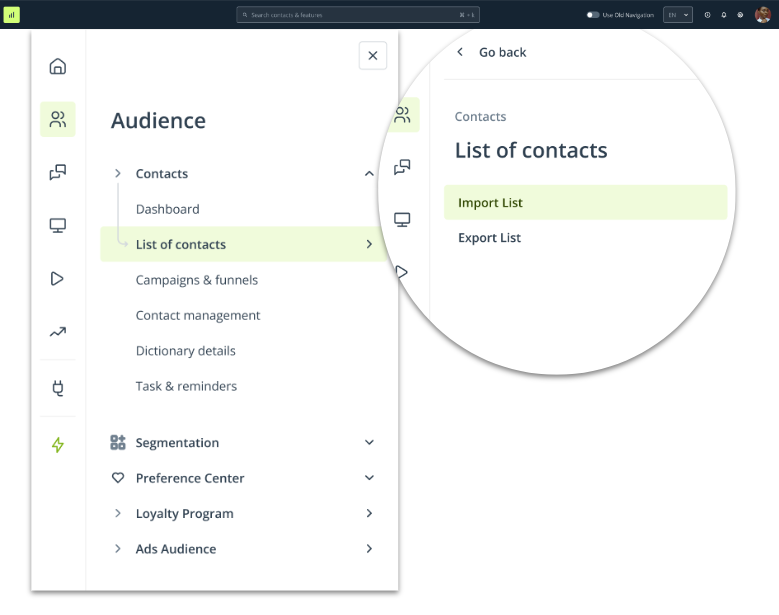Image resolution: width=779 pixels, height=615 pixels.
Task: Open the conversations chat icon in left sidebar
Action: [58, 173]
